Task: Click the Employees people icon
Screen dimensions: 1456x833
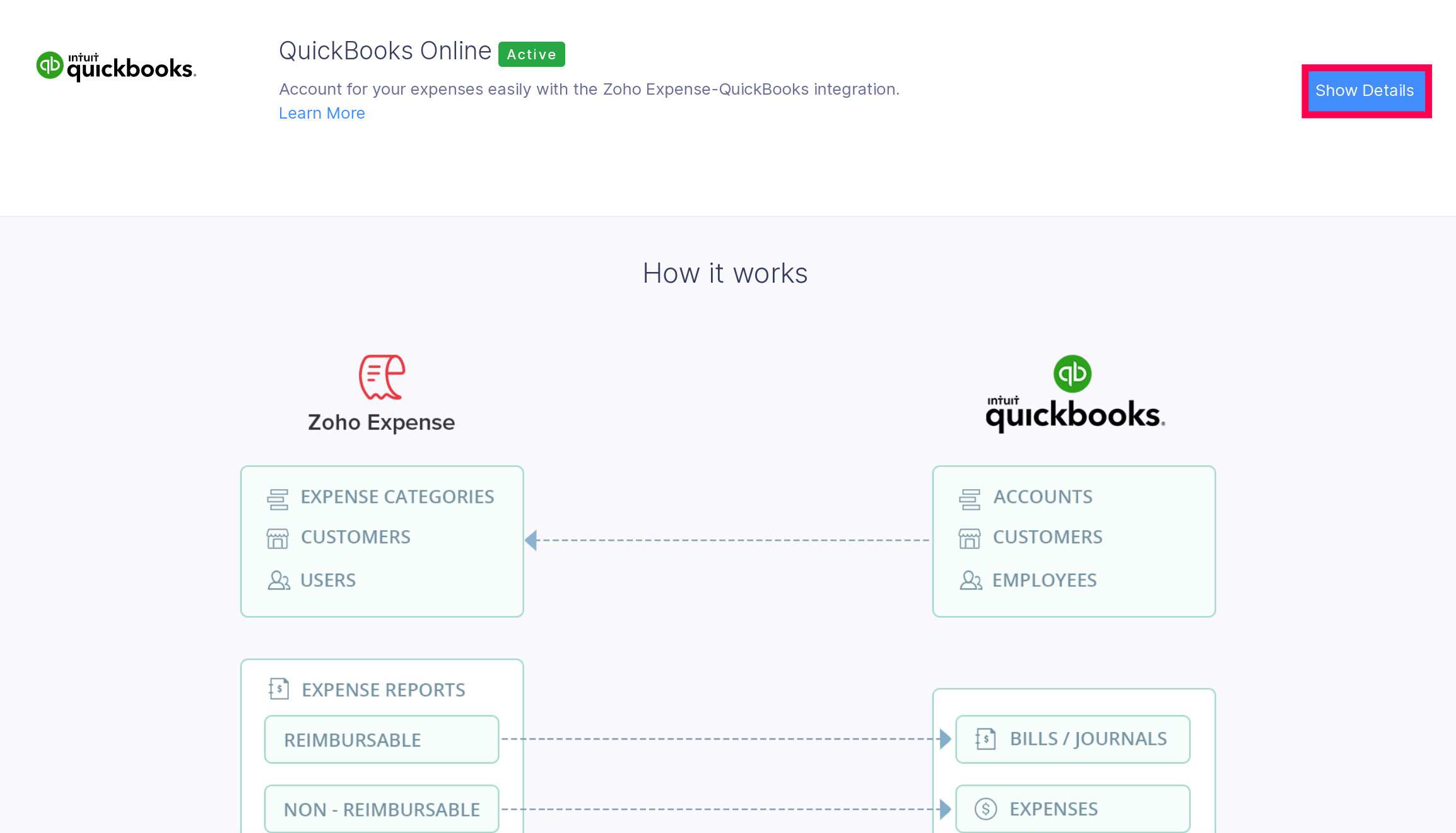Action: (970, 581)
